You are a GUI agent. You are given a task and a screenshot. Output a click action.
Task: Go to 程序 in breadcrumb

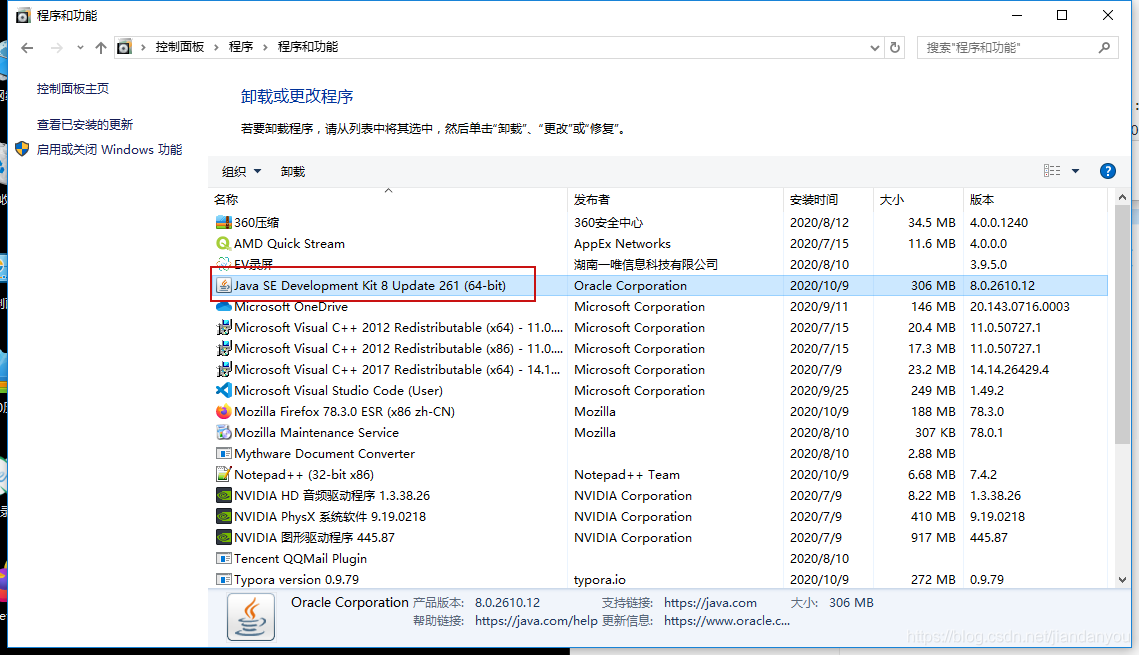(241, 47)
